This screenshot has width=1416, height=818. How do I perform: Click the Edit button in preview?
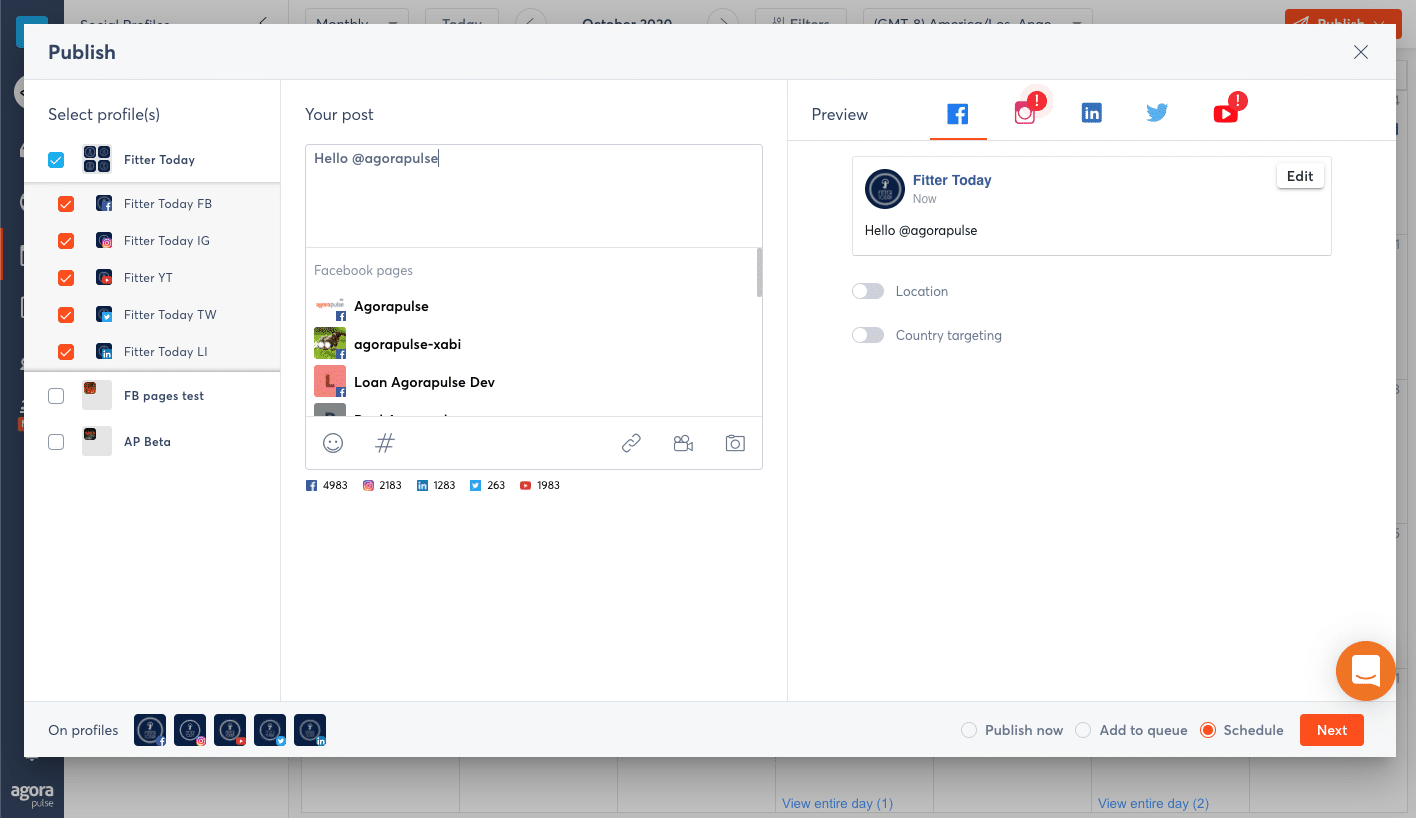(x=1300, y=176)
